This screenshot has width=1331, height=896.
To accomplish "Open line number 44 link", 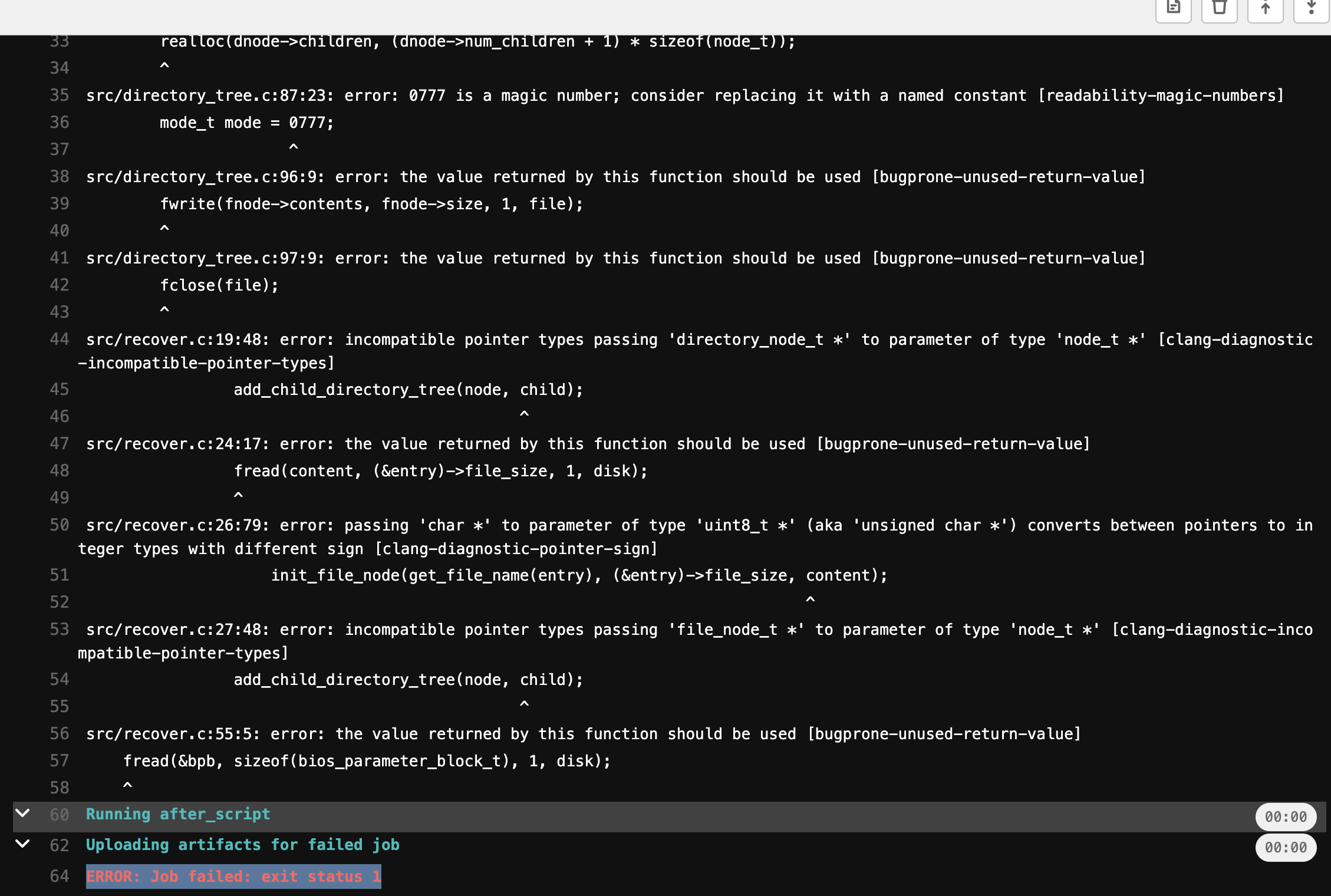I will click(60, 340).
